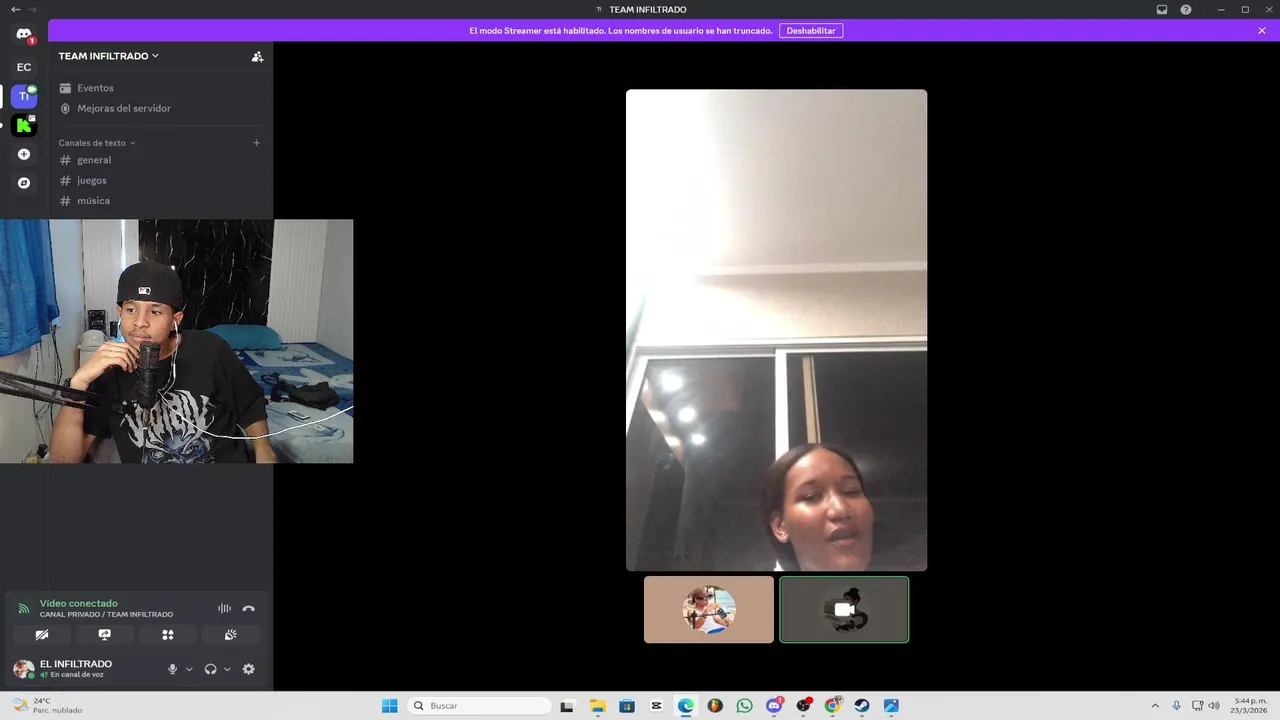
Task: Open FL Studio from the taskbar
Action: [x=715, y=706]
